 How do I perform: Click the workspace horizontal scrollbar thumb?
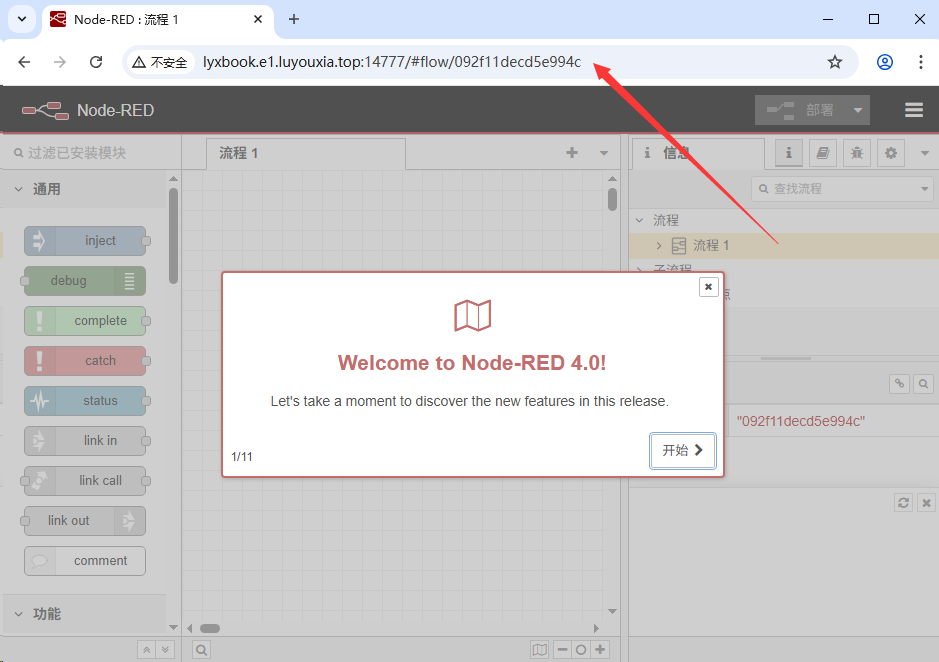pos(210,628)
